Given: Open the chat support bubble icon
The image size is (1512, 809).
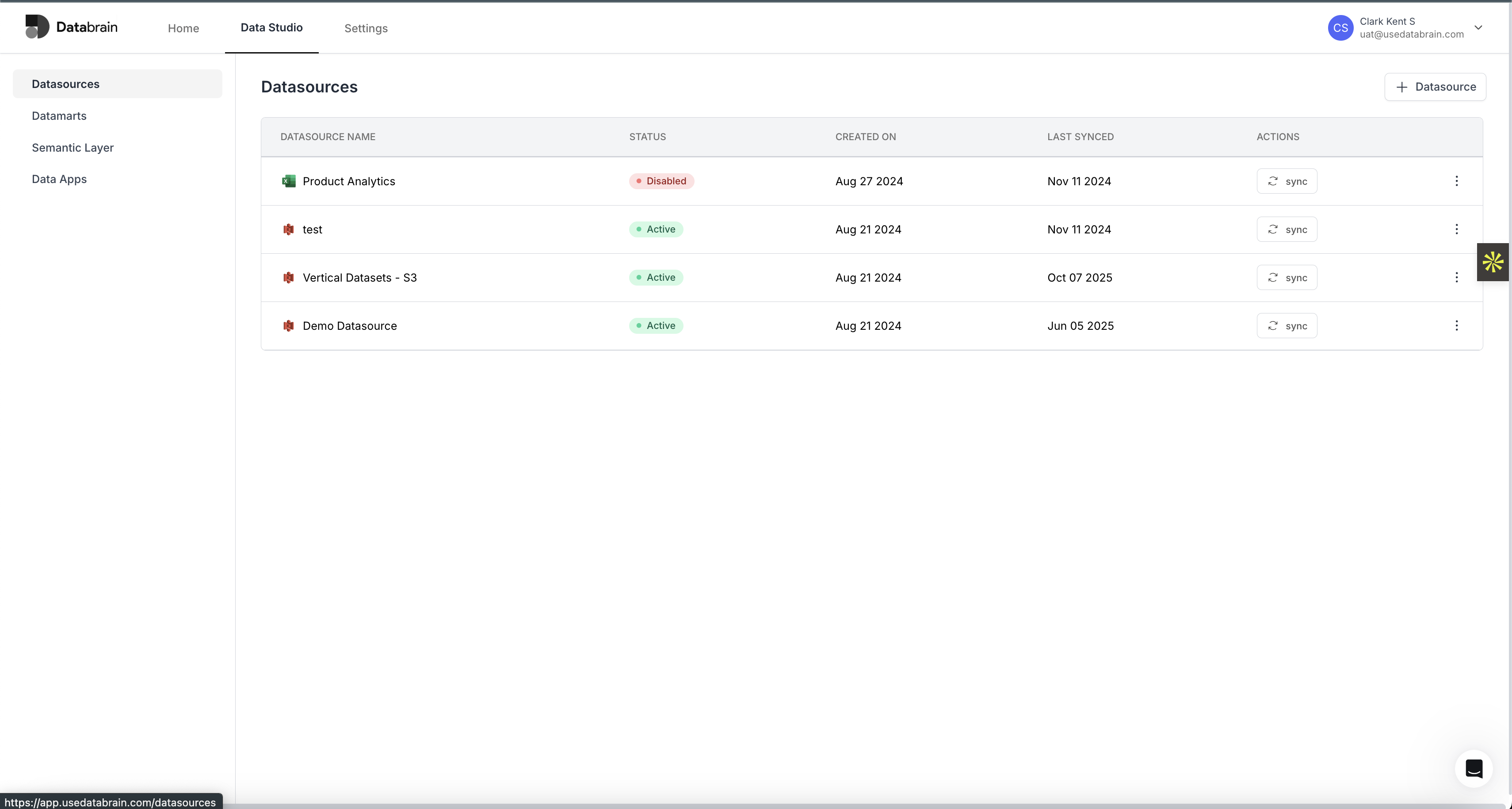Looking at the screenshot, I should [1473, 768].
